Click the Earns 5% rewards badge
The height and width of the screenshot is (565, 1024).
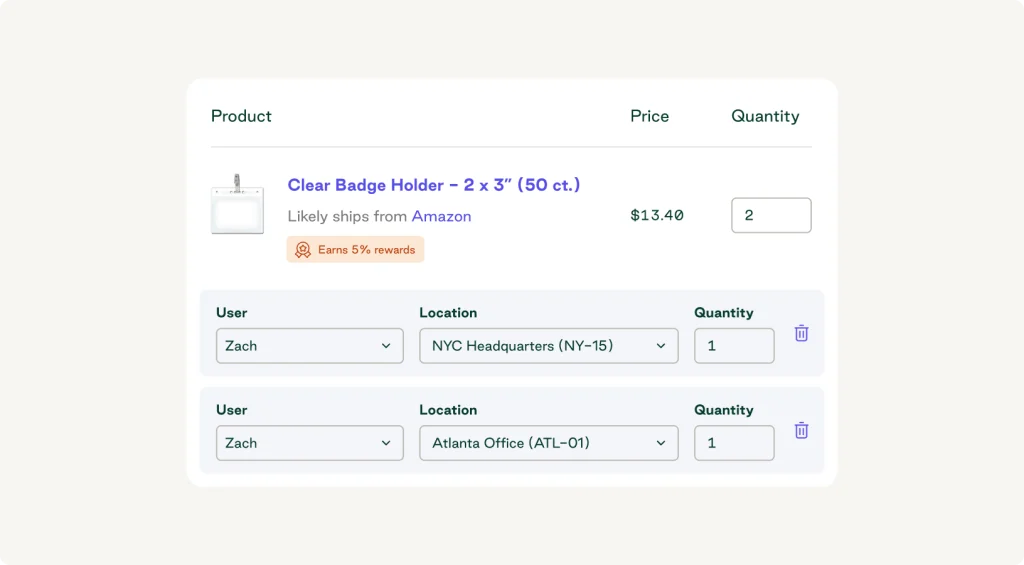click(x=355, y=250)
